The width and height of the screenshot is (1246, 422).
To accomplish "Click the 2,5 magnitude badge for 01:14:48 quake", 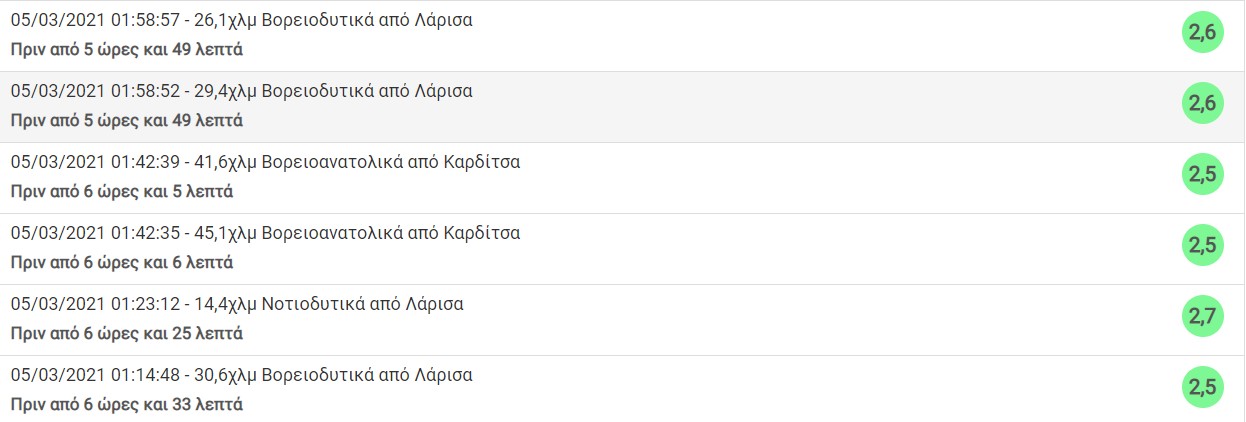I will 1202,388.
